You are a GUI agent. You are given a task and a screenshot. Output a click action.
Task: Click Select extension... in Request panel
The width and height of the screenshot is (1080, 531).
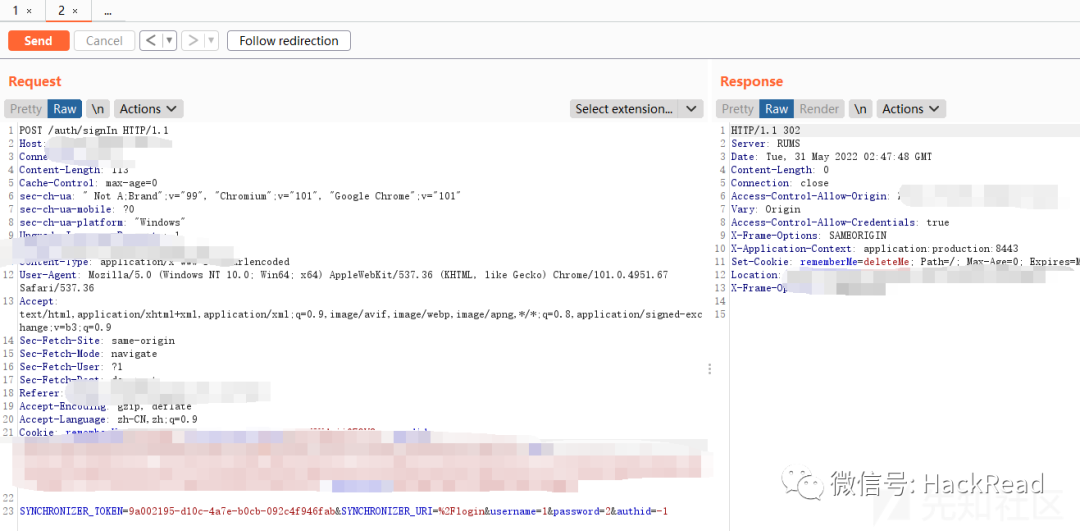click(x=624, y=109)
